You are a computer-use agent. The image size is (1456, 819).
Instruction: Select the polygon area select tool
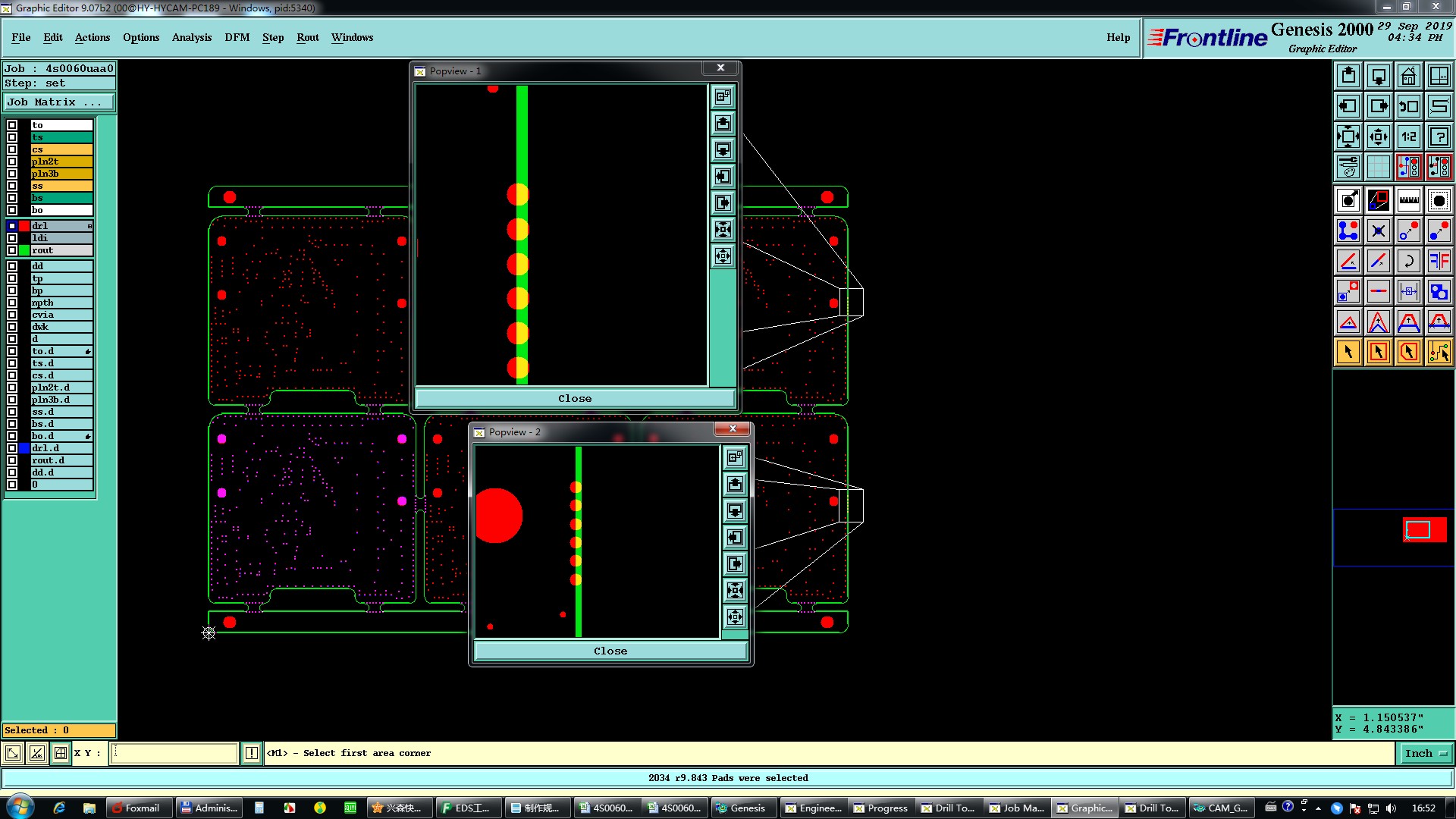pyautogui.click(x=1409, y=352)
